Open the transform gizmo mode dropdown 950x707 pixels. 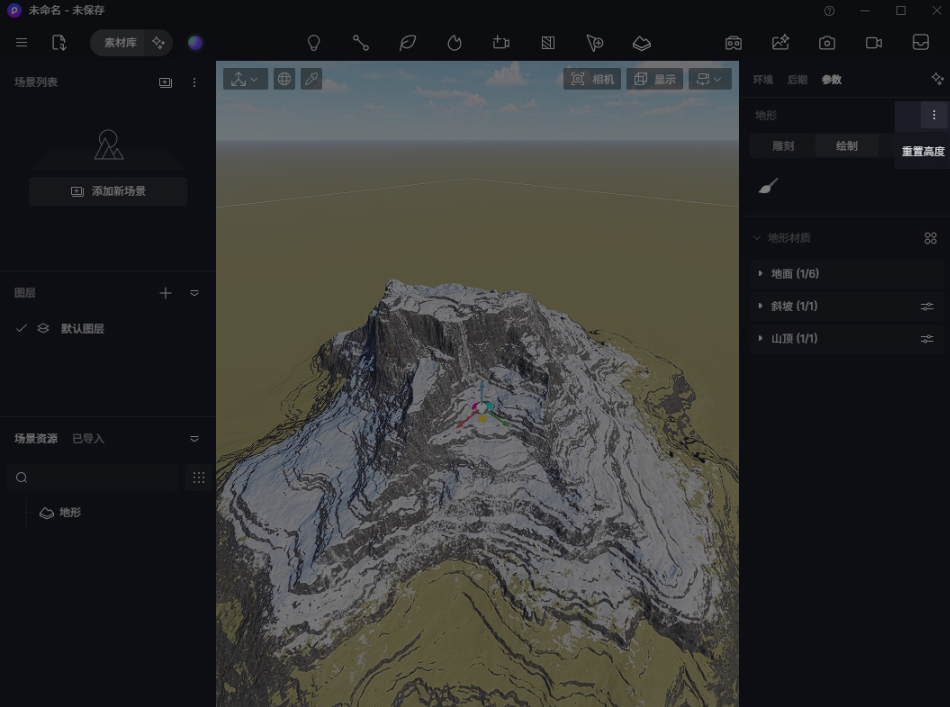point(245,79)
